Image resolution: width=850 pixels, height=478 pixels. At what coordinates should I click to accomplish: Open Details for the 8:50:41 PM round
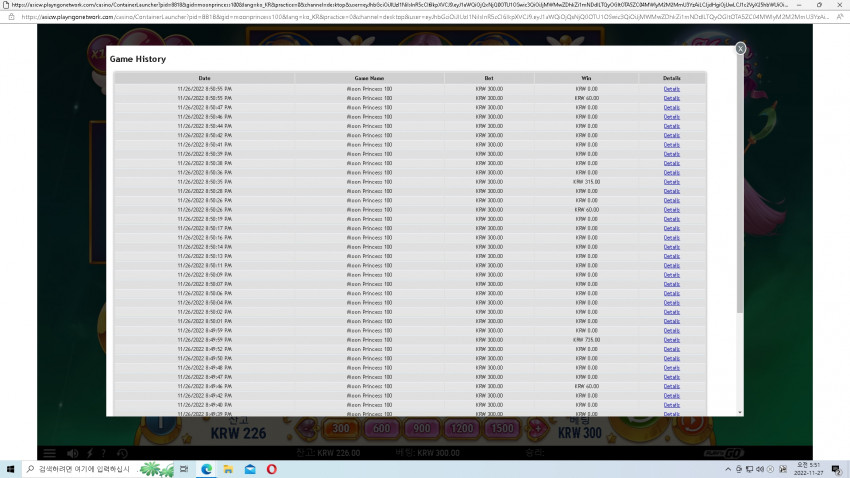pos(671,145)
